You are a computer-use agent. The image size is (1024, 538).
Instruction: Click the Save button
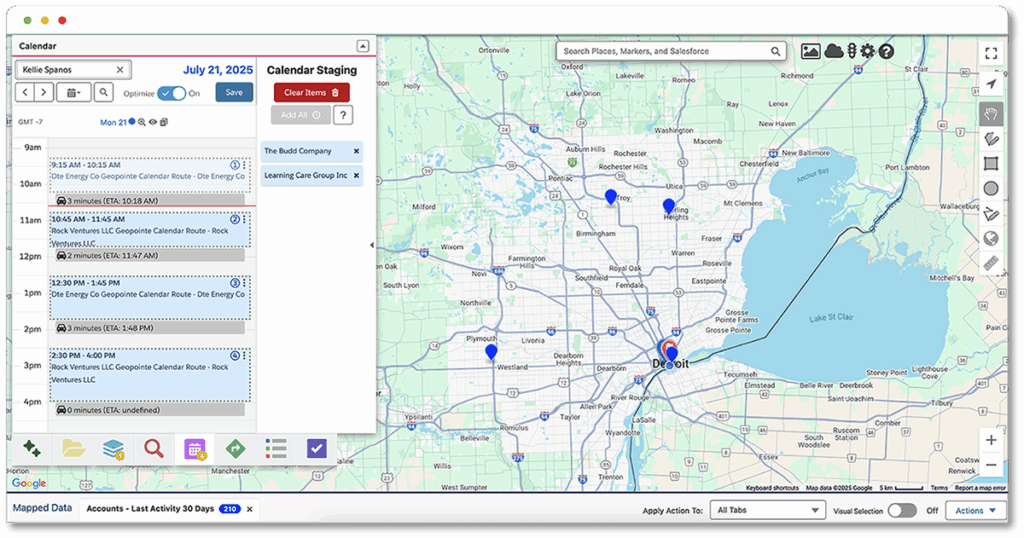point(234,92)
